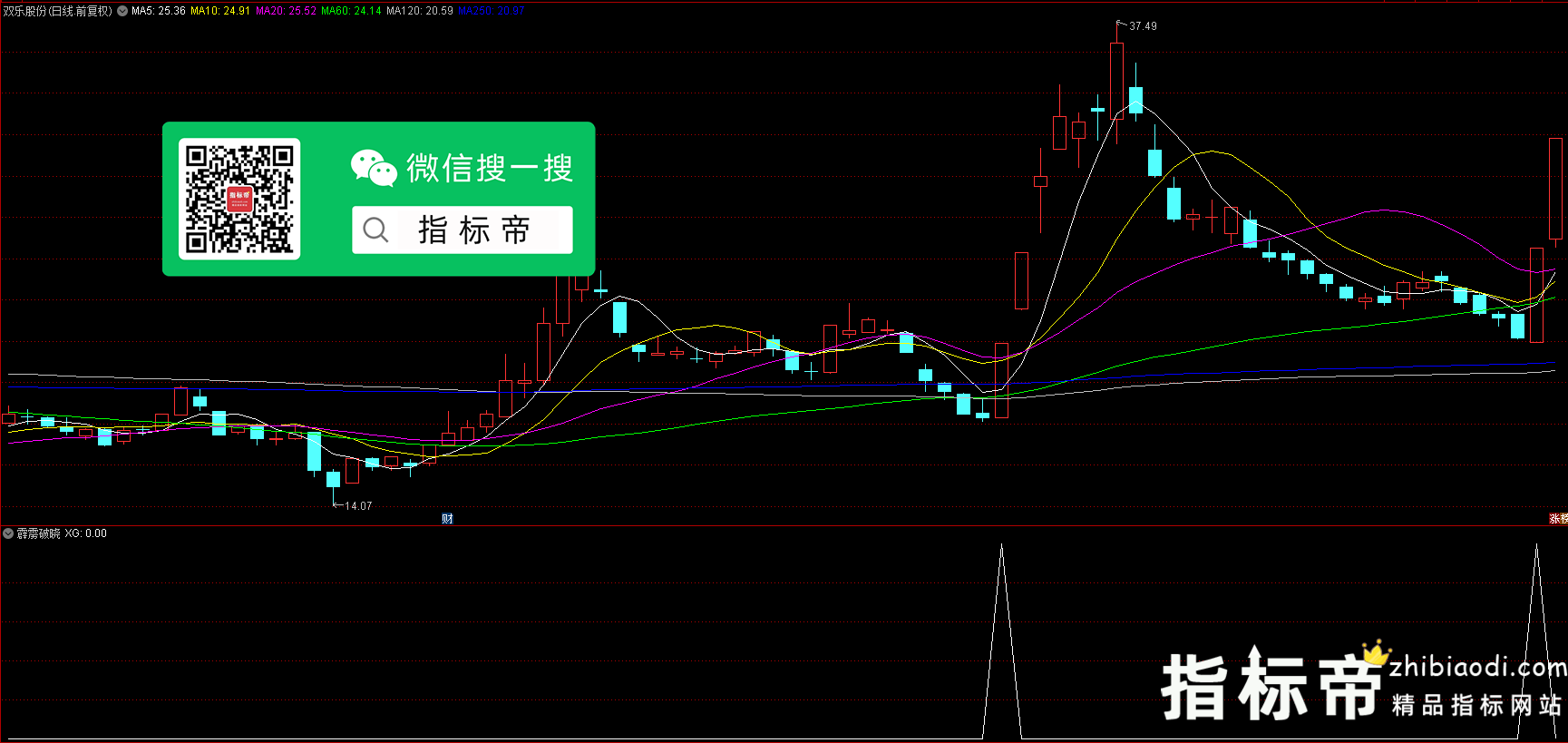This screenshot has width=1568, height=743.
Task: Click the first 霹雳破晓 signal spike
Action: click(x=1002, y=641)
